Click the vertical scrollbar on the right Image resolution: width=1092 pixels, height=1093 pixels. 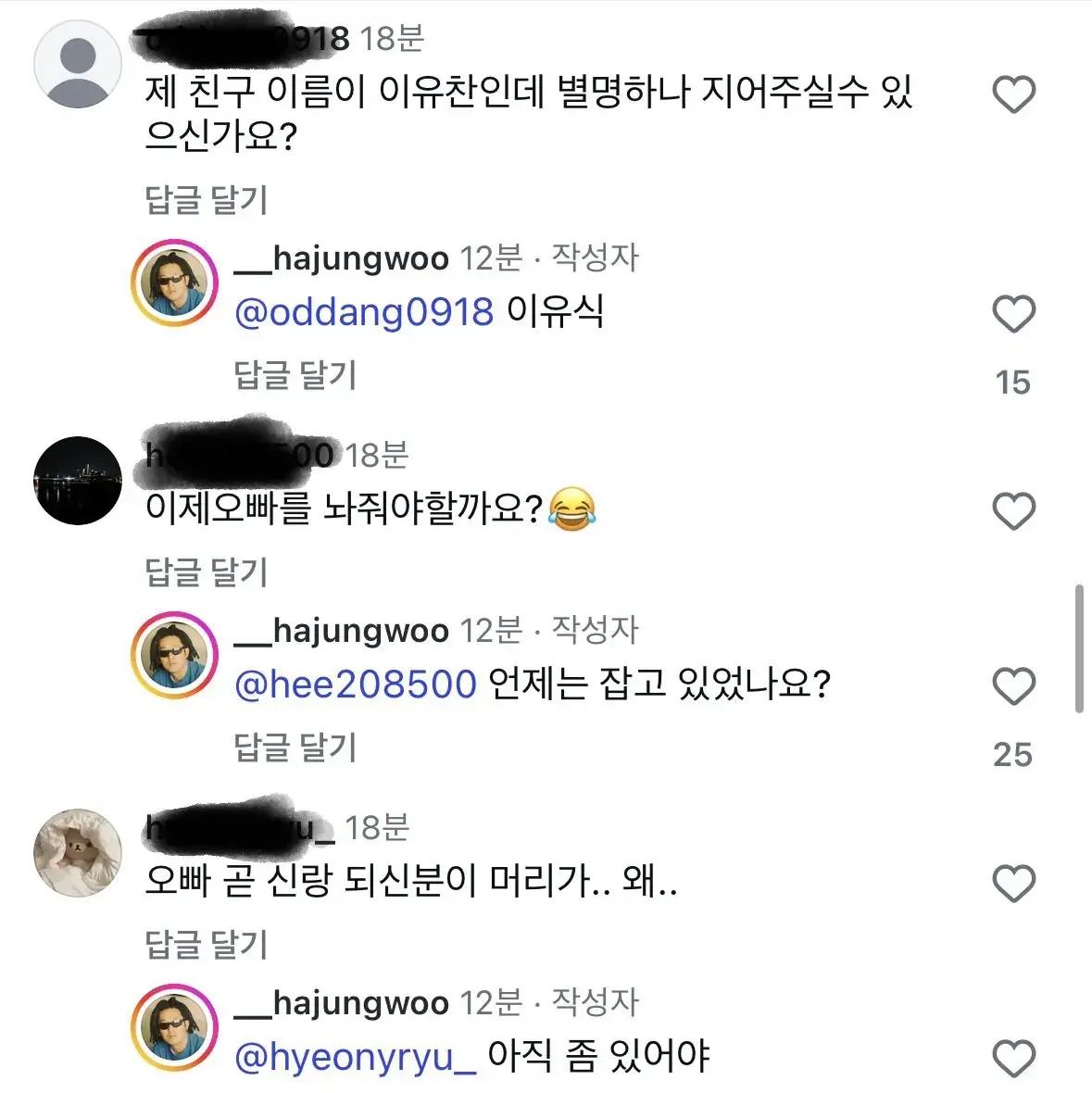click(1079, 648)
